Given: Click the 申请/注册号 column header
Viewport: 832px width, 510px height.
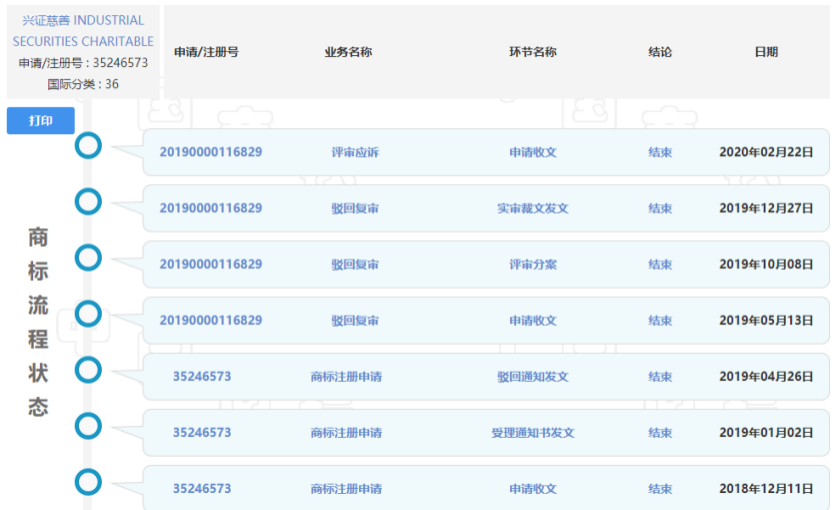Looking at the screenshot, I should click(206, 52).
